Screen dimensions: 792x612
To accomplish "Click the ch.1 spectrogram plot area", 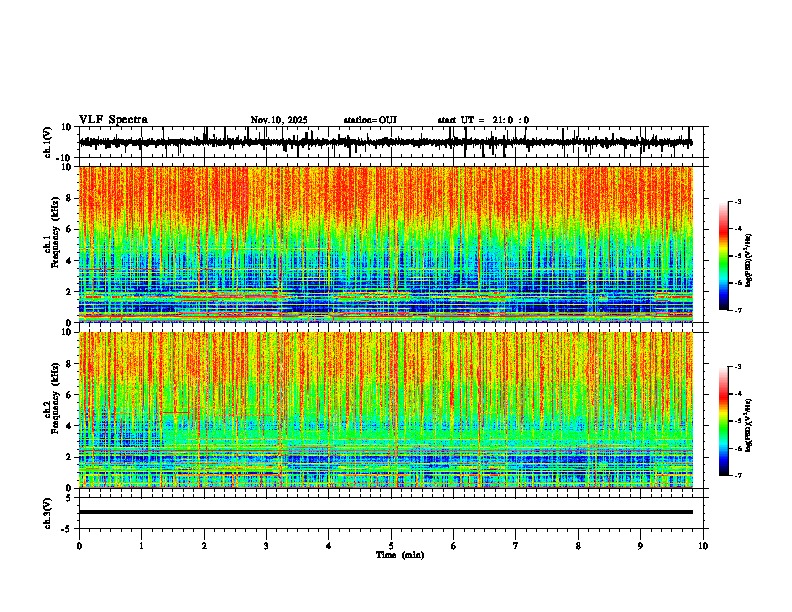I will click(x=386, y=244).
